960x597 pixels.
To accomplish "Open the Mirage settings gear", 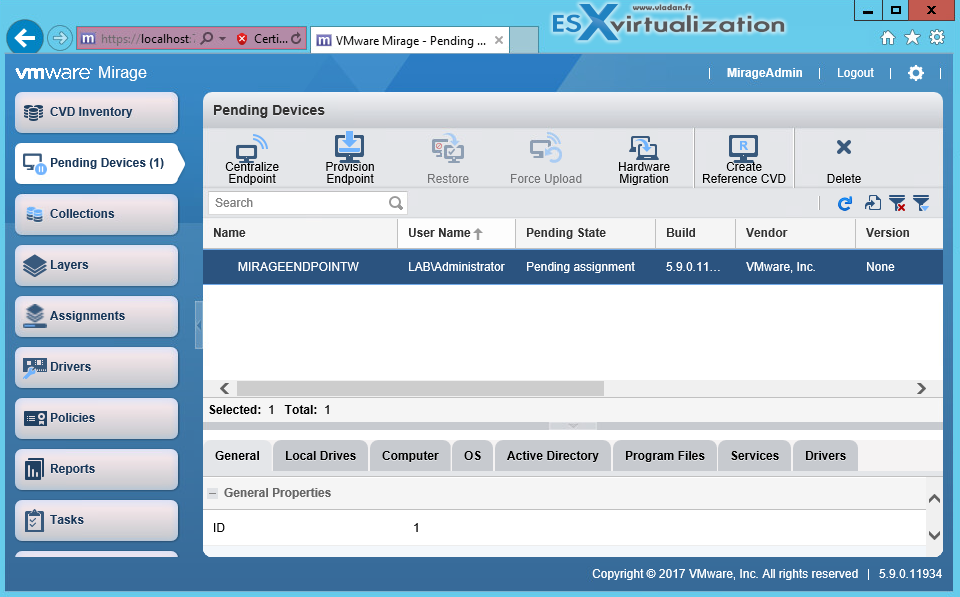I will coord(916,73).
